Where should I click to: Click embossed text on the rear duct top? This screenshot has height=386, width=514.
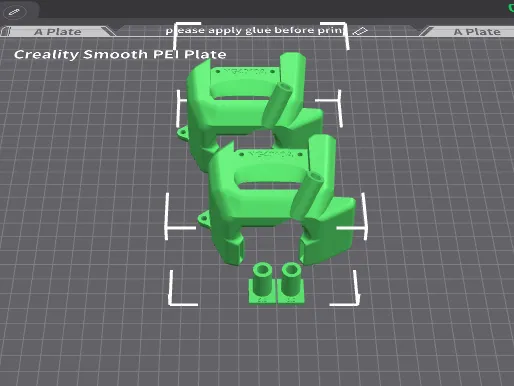pyautogui.click(x=245, y=71)
